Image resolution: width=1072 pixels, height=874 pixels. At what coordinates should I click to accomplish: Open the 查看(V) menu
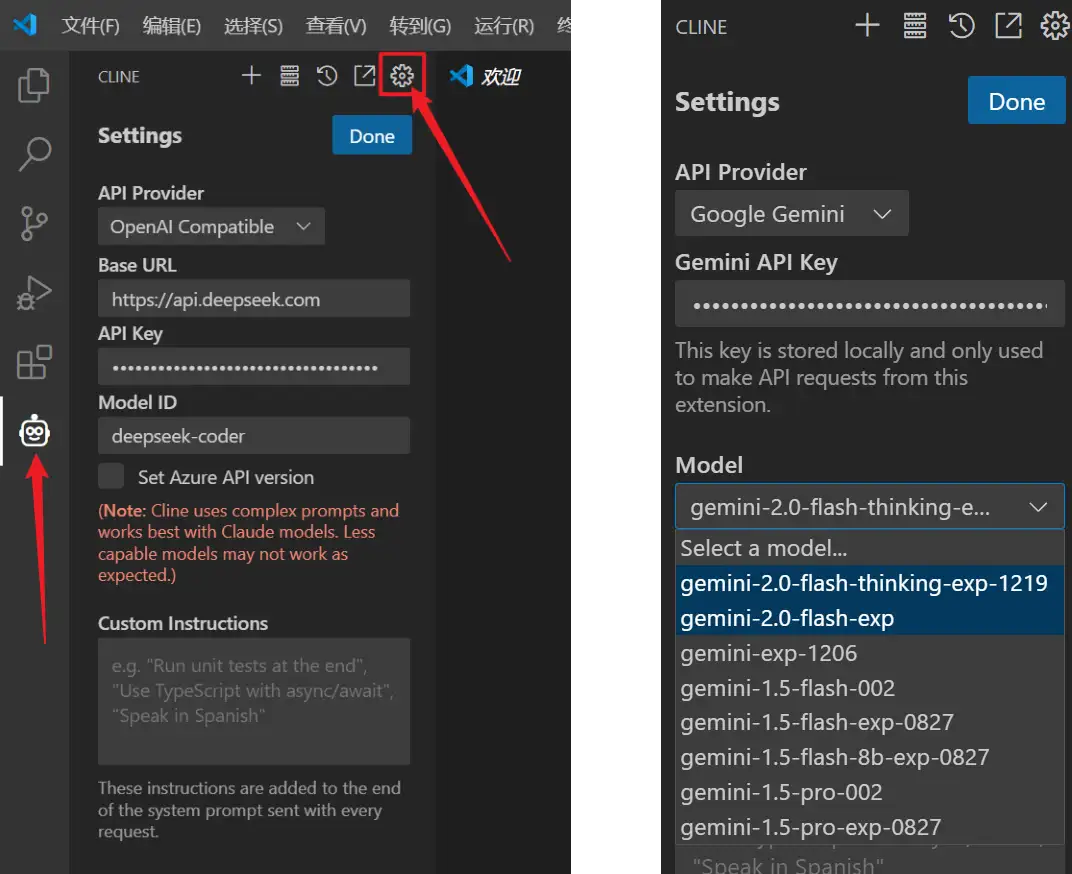[x=335, y=25]
